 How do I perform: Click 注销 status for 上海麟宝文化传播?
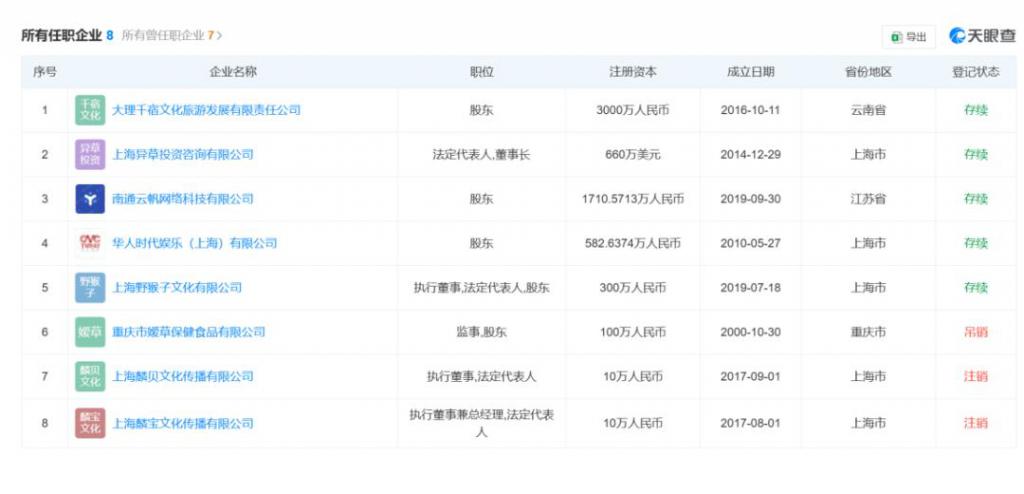click(x=976, y=423)
